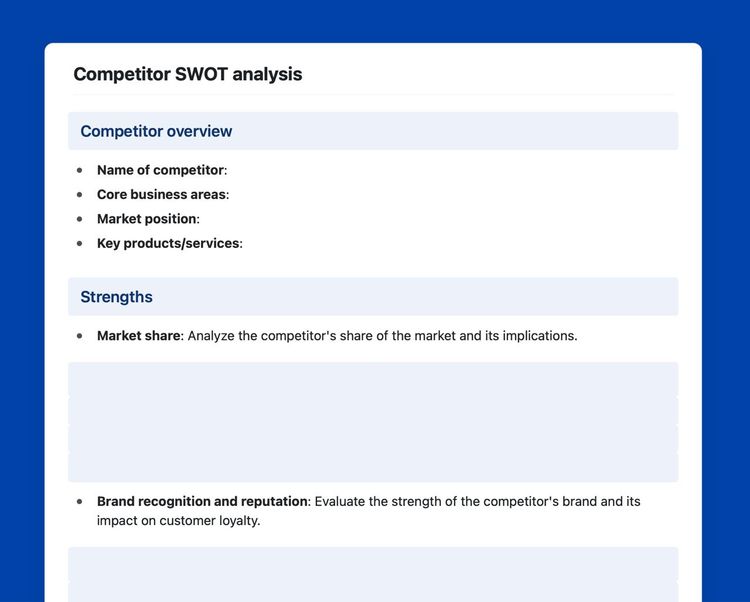Viewport: 750px width, 602px height.
Task: Select the "Competitor overview" section heading
Action: tap(156, 131)
